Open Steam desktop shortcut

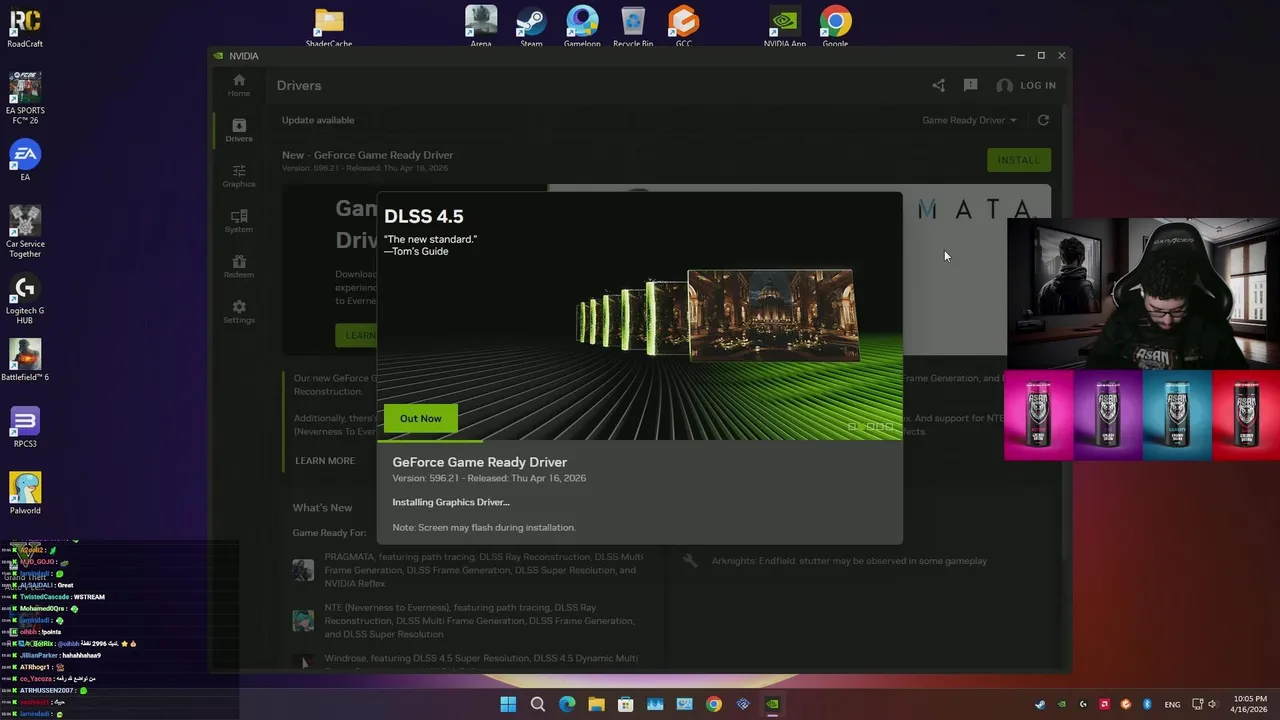coord(531,27)
